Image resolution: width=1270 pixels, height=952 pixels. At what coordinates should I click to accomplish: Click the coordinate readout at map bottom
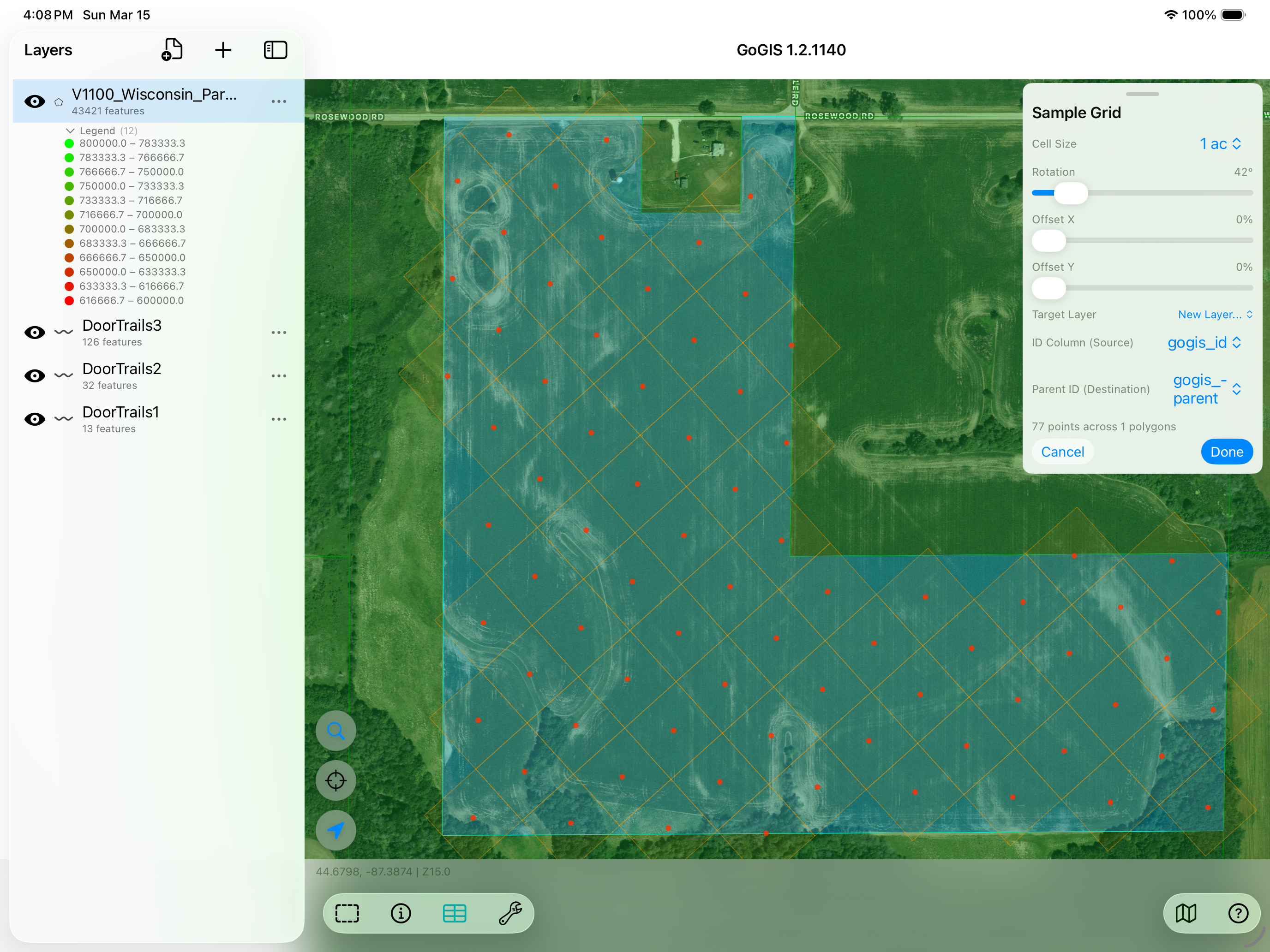(x=383, y=871)
